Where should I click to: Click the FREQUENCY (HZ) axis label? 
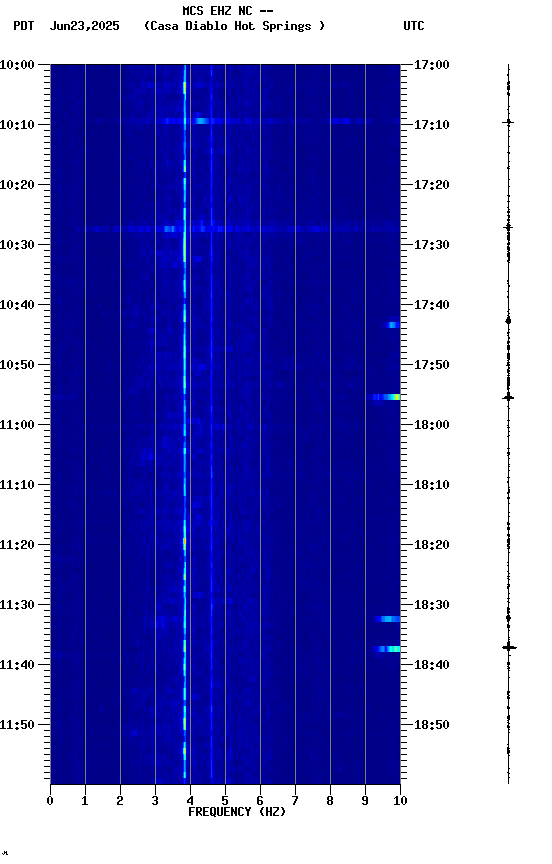click(237, 812)
